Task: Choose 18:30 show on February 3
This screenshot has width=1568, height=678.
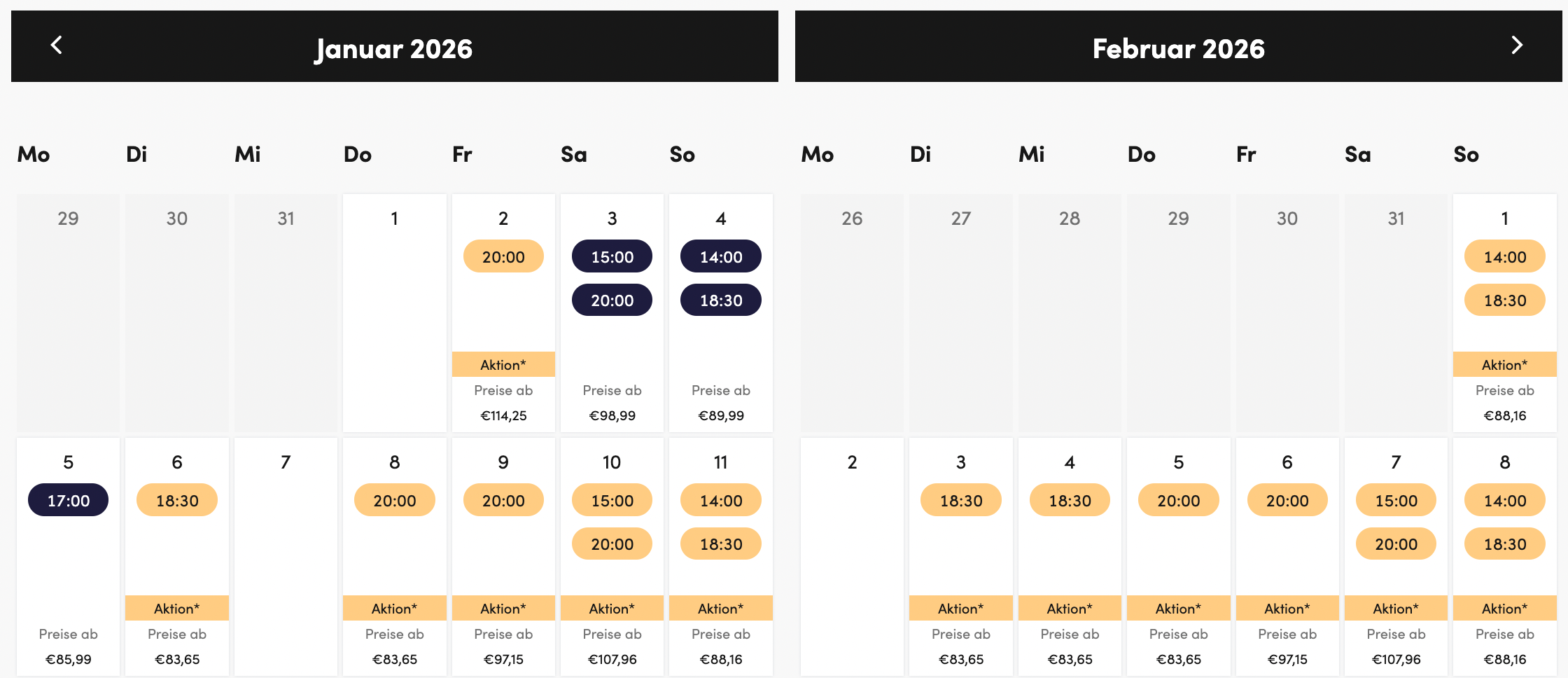Action: pos(960,501)
